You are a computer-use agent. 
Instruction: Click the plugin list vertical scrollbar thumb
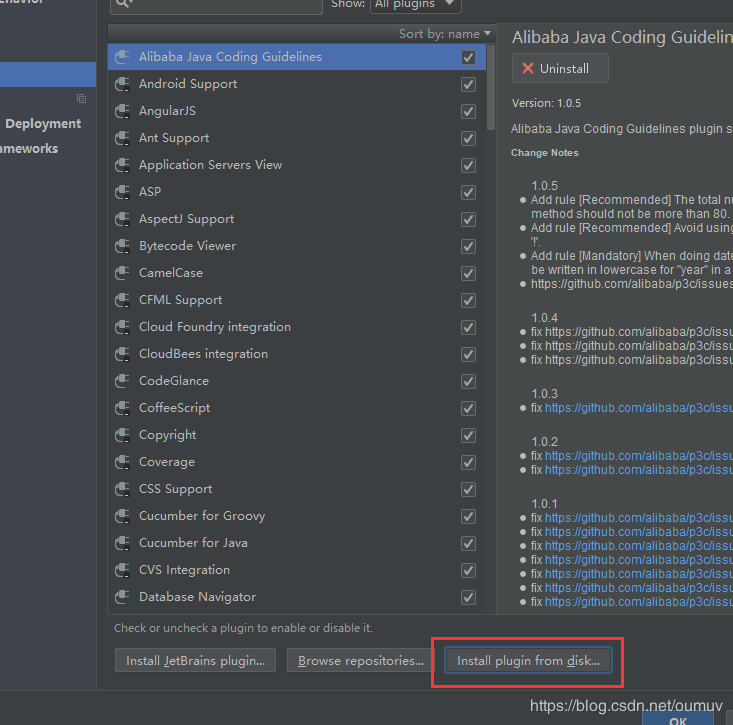tap(490, 87)
